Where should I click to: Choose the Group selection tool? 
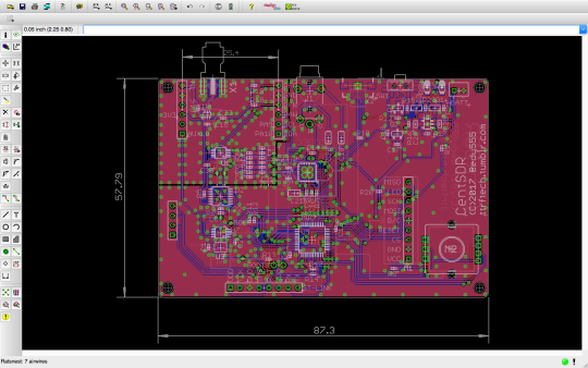(6, 88)
